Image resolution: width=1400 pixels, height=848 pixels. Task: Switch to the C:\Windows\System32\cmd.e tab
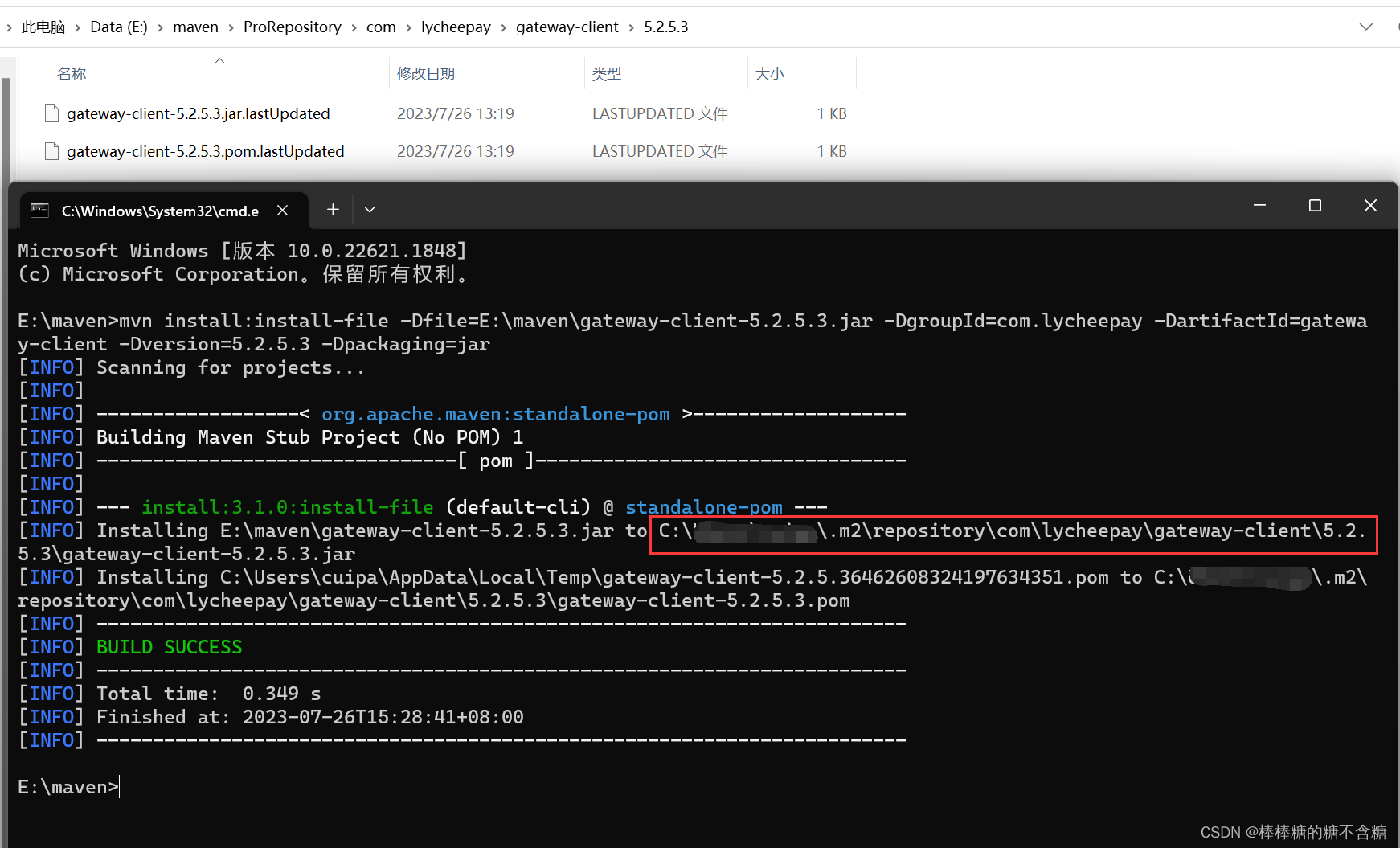[x=160, y=211]
